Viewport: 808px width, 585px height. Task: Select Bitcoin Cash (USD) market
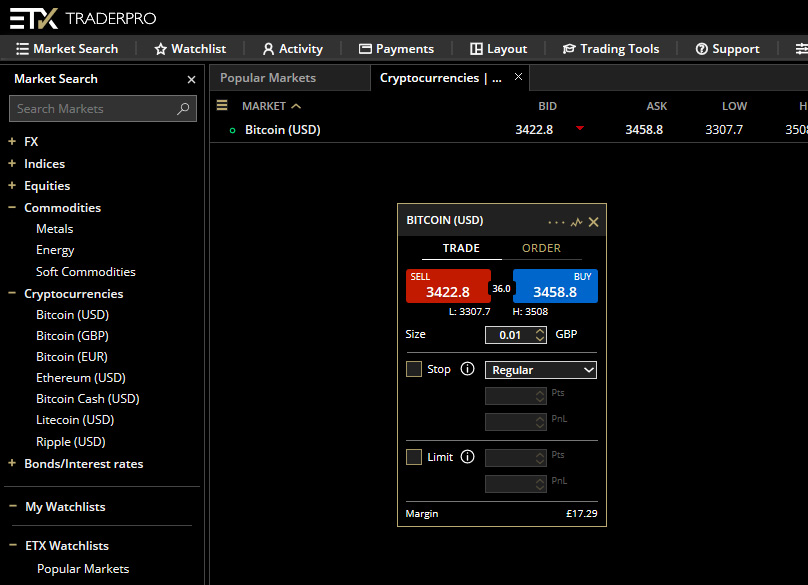point(88,399)
